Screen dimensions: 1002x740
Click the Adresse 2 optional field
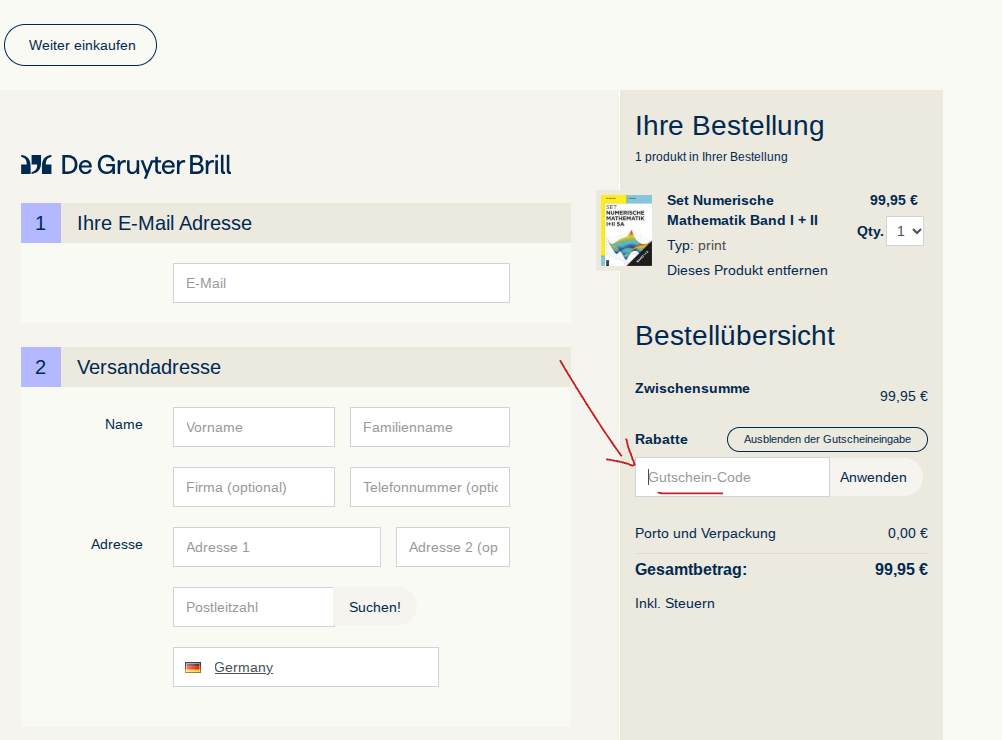coord(453,547)
